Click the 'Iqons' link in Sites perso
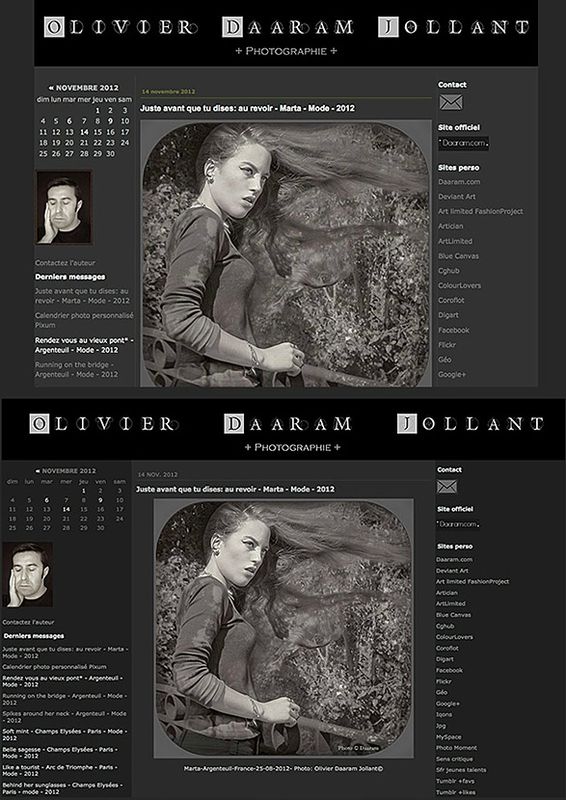566x800 pixels. 444,714
